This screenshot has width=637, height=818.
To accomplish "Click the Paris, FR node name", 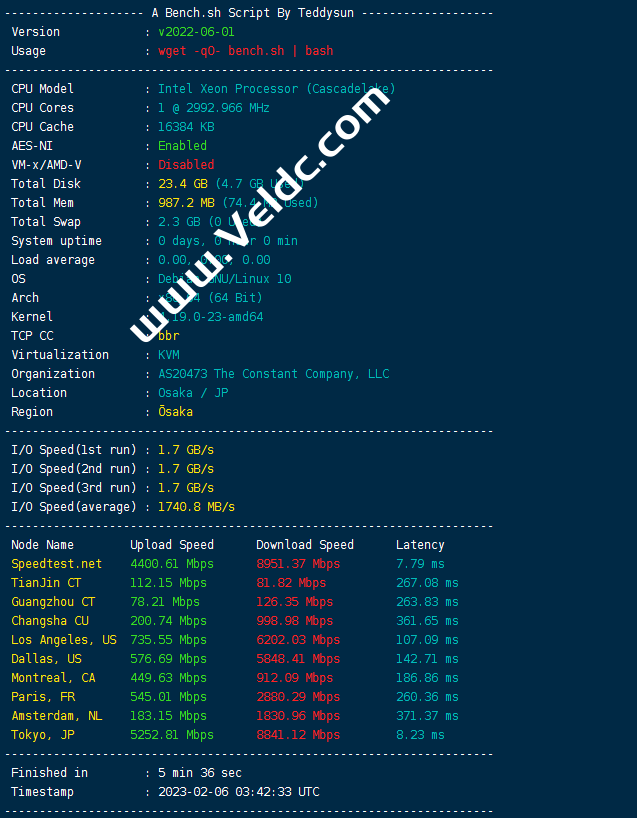I will [42, 697].
